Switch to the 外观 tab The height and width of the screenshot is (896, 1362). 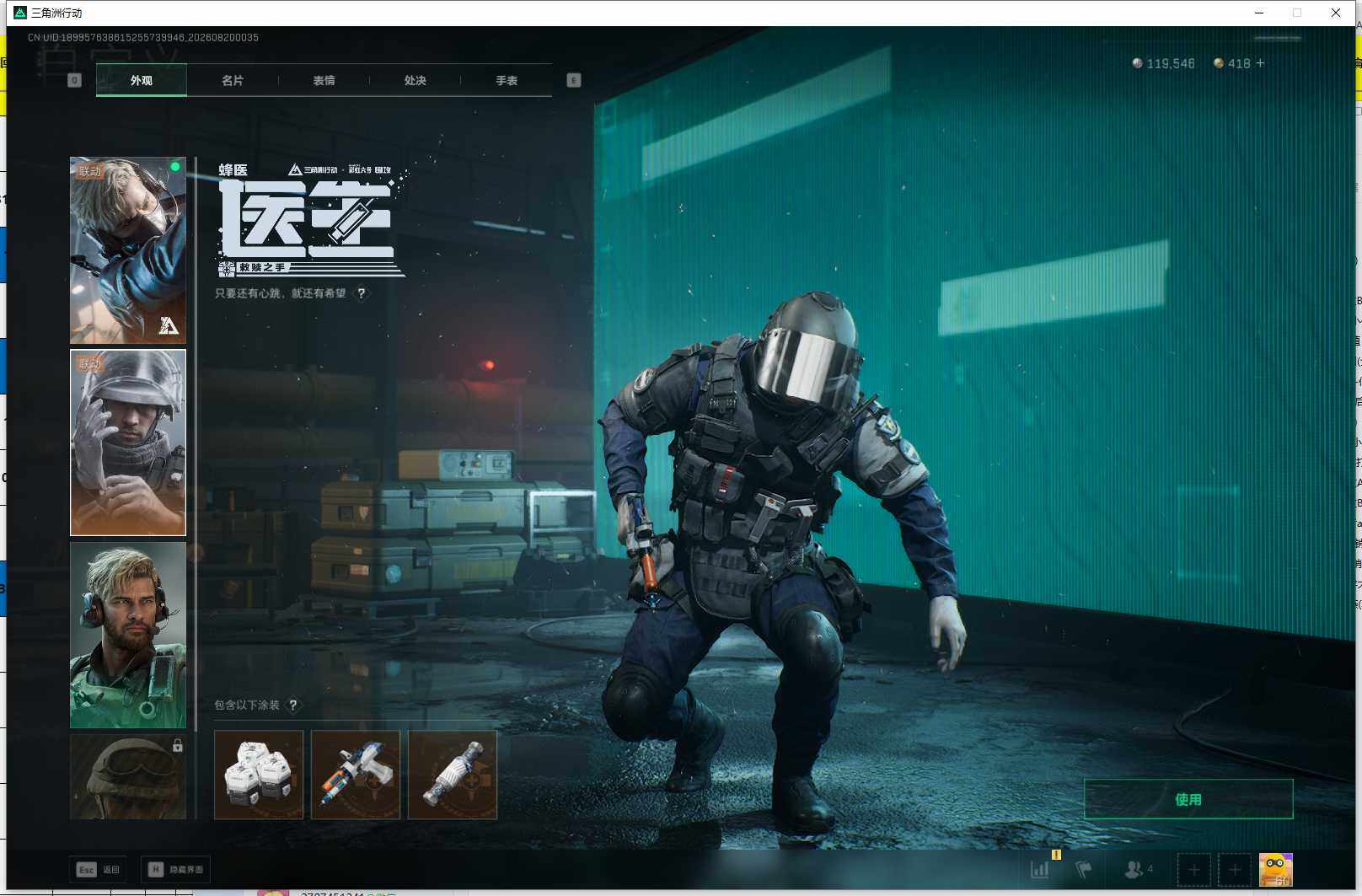tap(142, 81)
